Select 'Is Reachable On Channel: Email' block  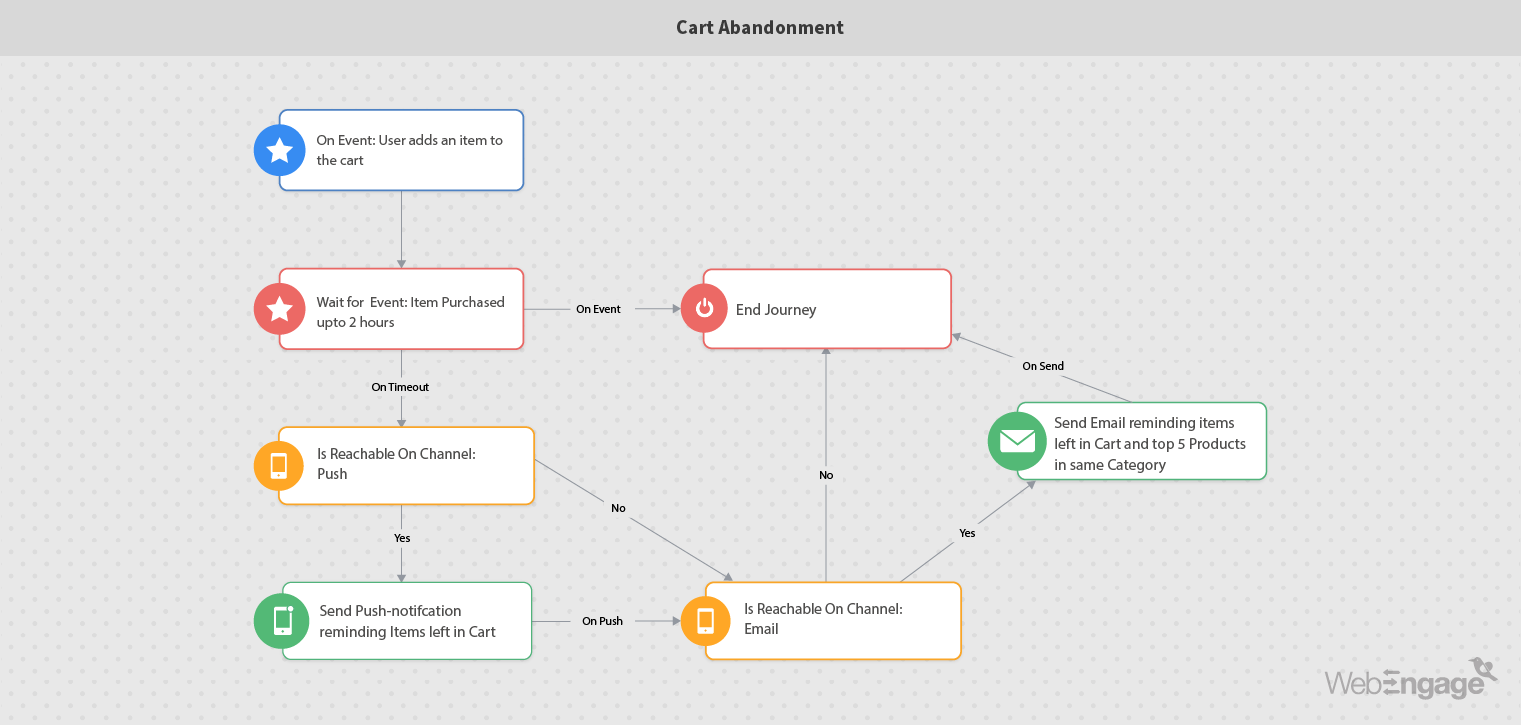tap(845, 620)
